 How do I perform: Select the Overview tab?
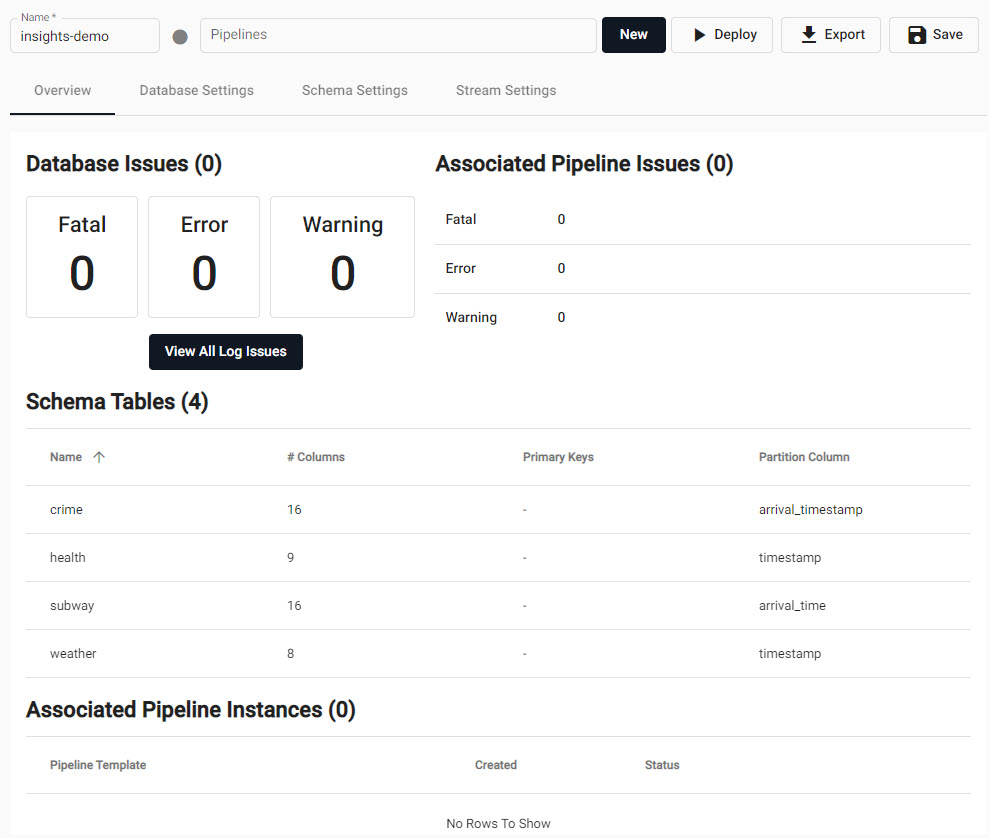62,91
